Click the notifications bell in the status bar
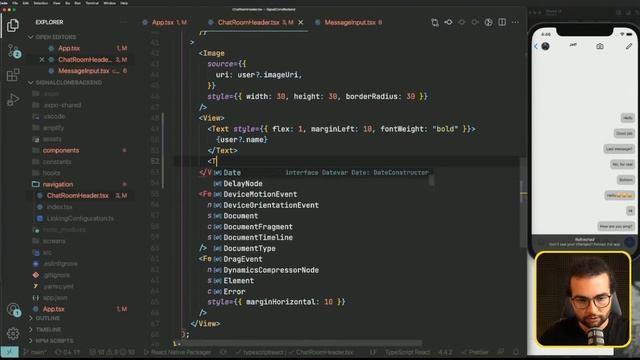This screenshot has height=360, width=640. pyautogui.click(x=516, y=352)
